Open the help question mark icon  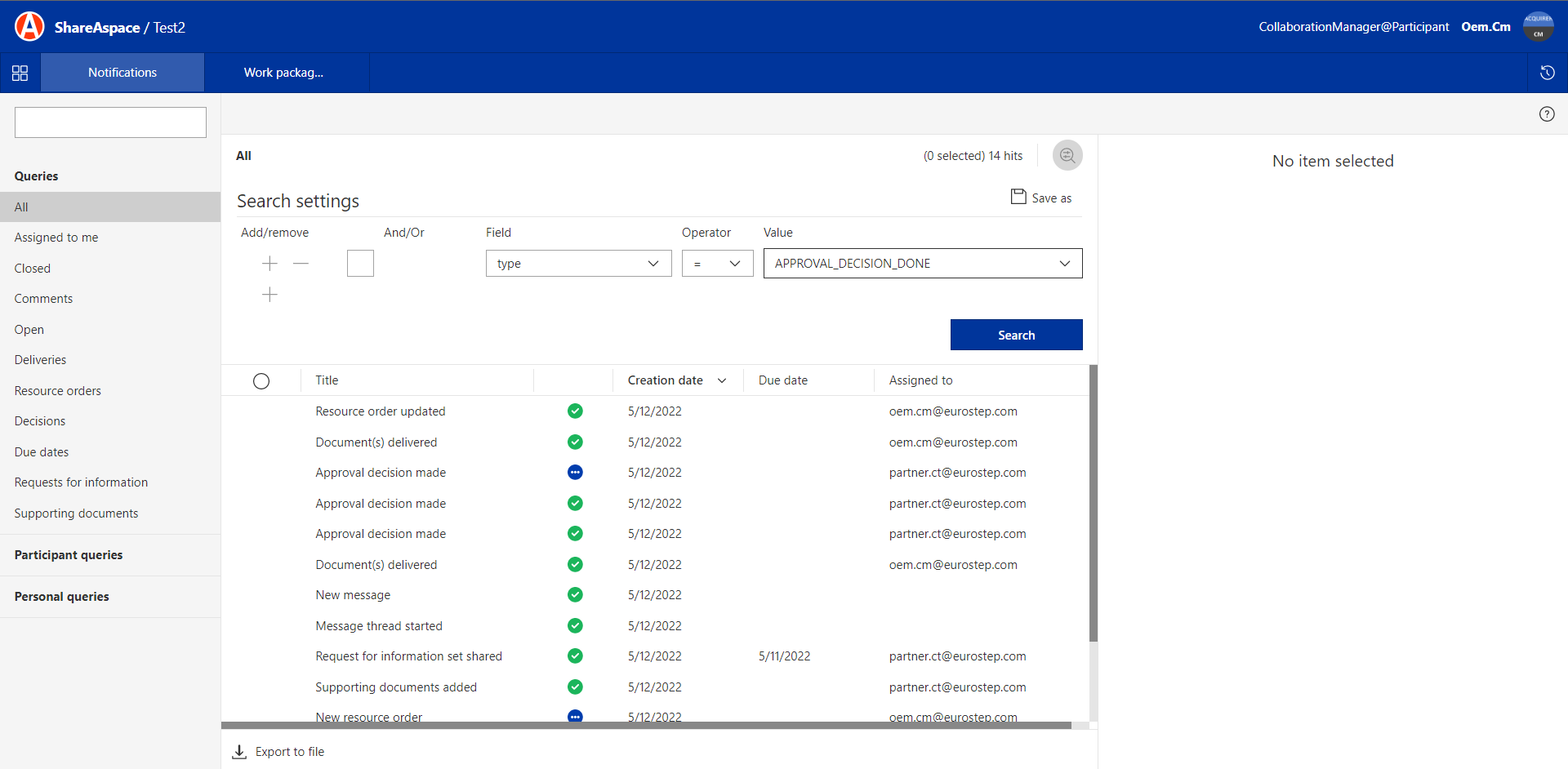tap(1546, 114)
